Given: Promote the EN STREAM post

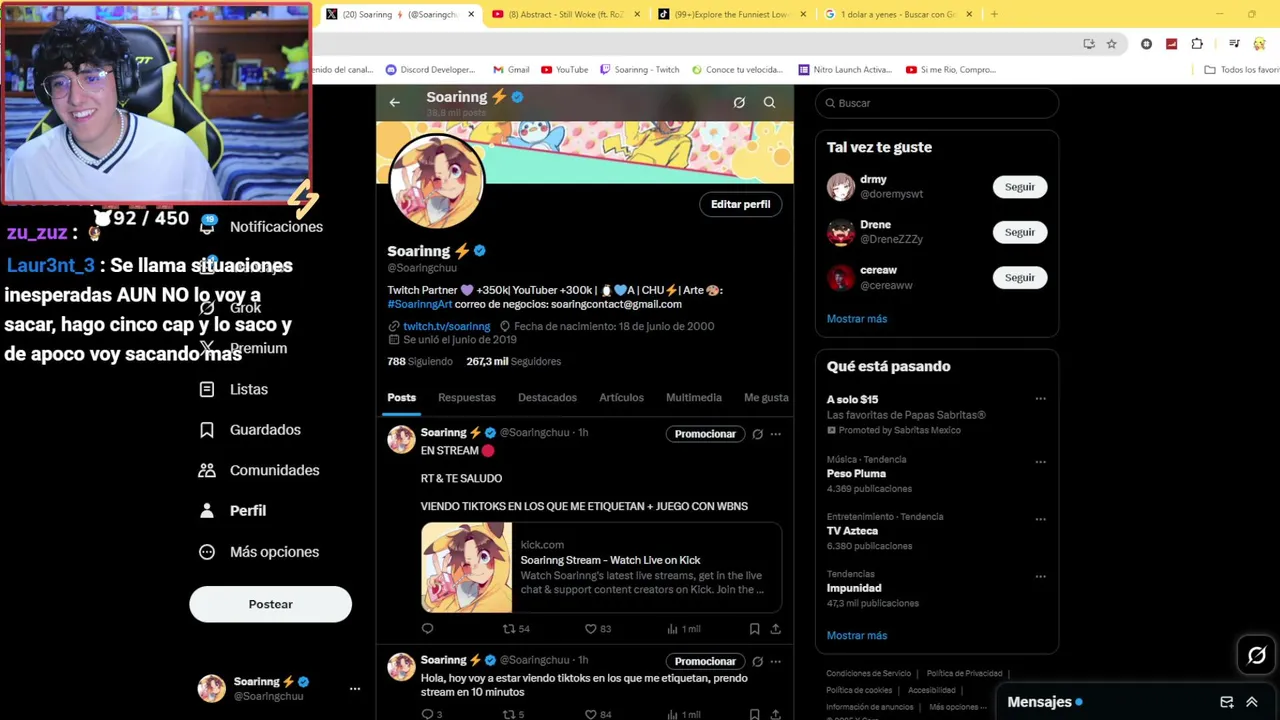Looking at the screenshot, I should pos(705,434).
